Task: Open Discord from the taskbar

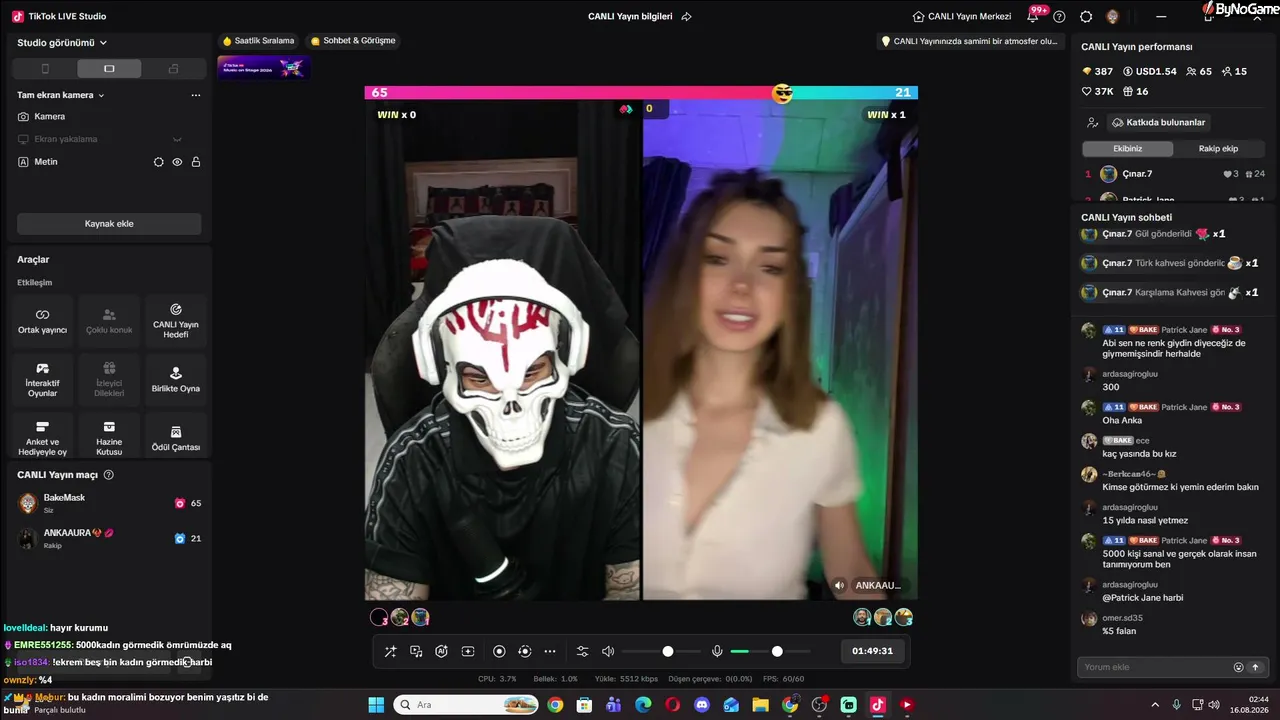Action: click(x=702, y=705)
